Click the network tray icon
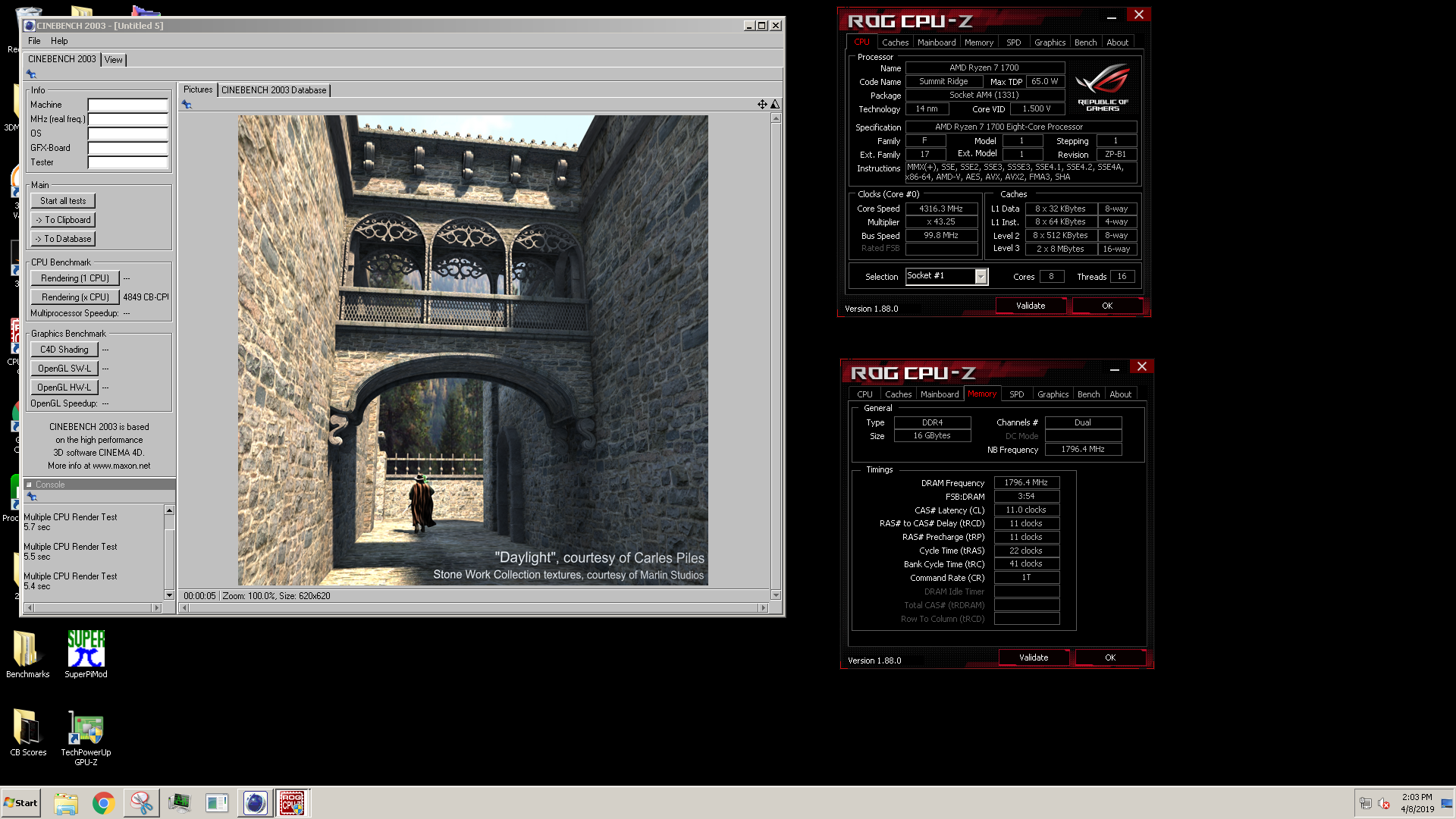This screenshot has width=1456, height=819. tap(1366, 804)
